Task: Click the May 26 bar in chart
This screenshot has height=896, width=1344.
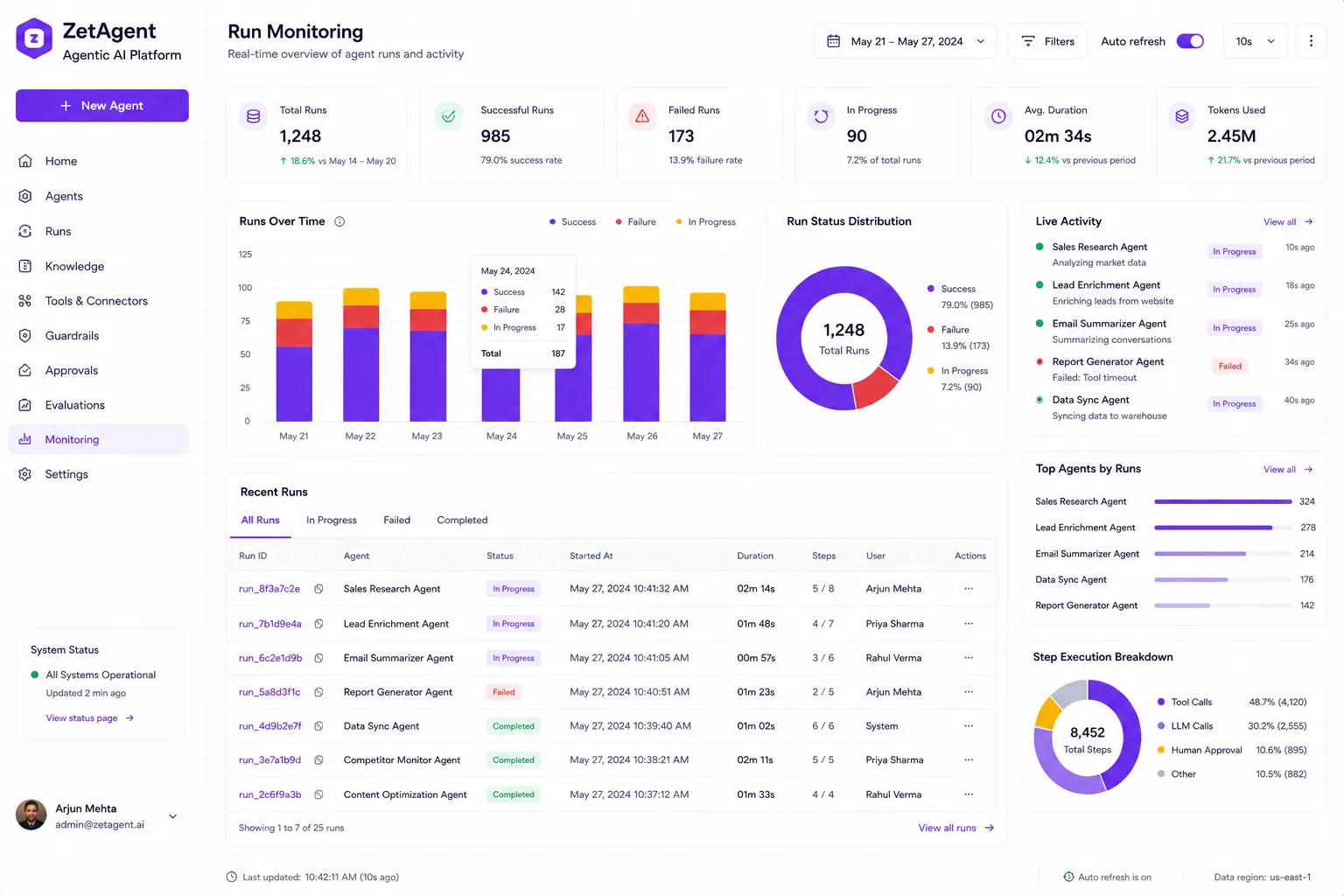Action: 640,353
